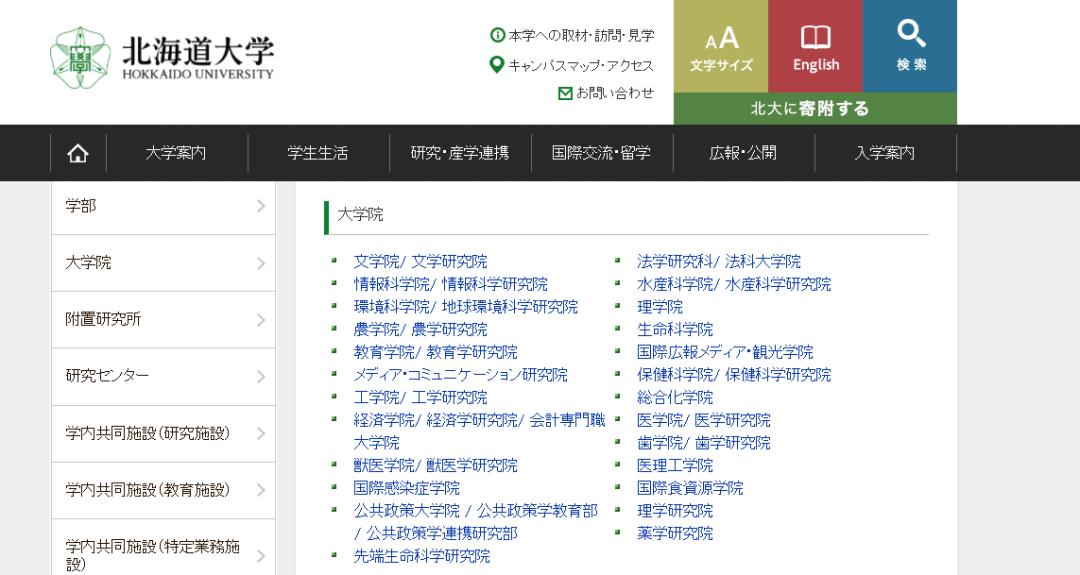This screenshot has width=1080, height=575.
Task: Open 医学院/医学研究院 link
Action: coord(703,421)
